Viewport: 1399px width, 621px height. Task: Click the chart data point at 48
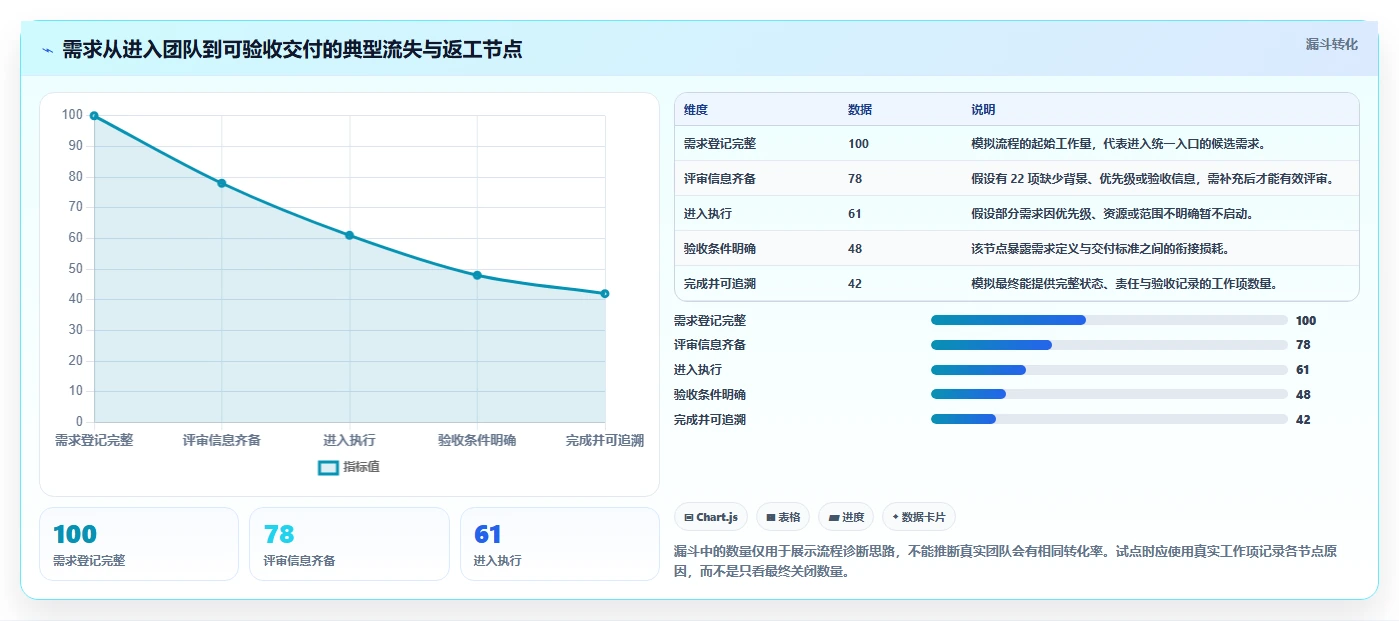tap(477, 275)
